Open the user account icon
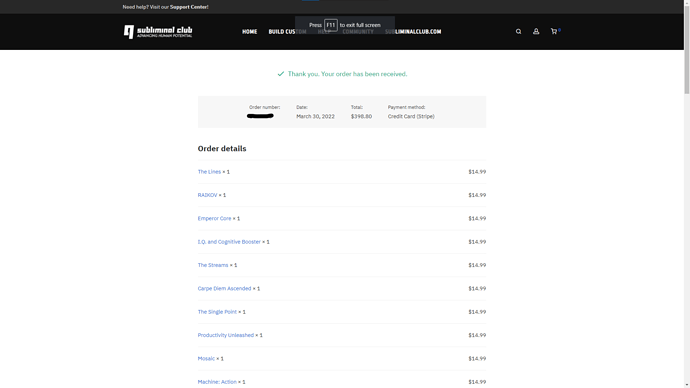This screenshot has width=690, height=388. point(536,31)
